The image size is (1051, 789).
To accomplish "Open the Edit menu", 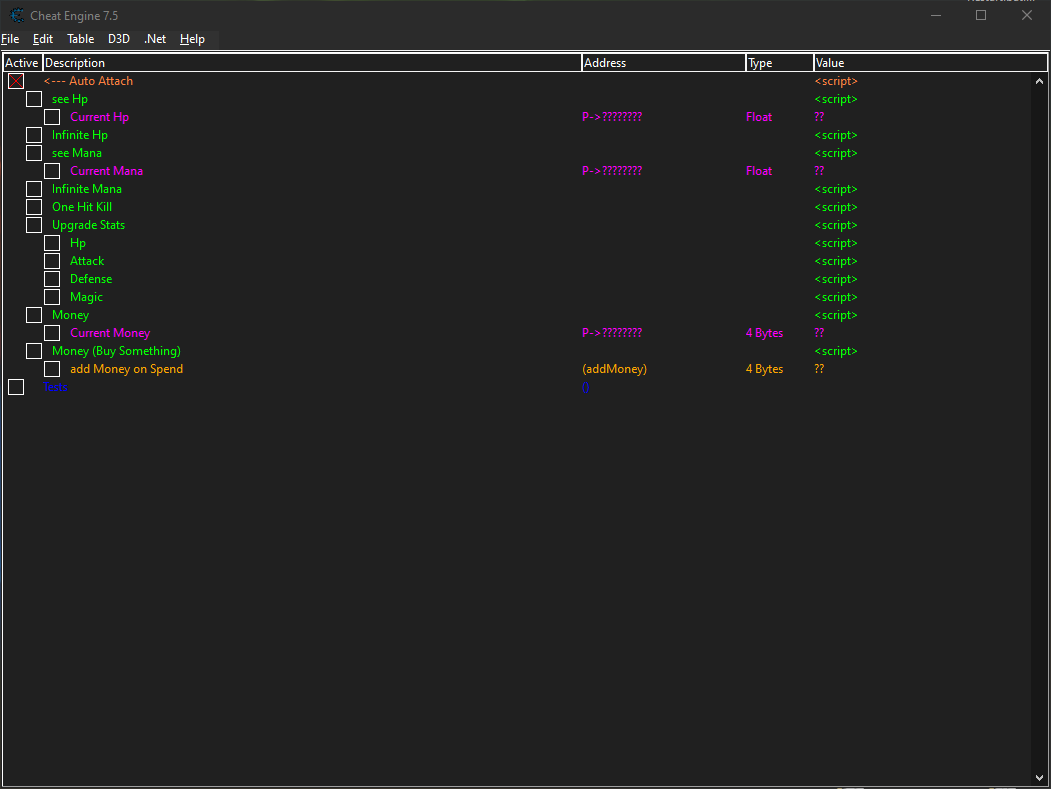I will pyautogui.click(x=43, y=39).
